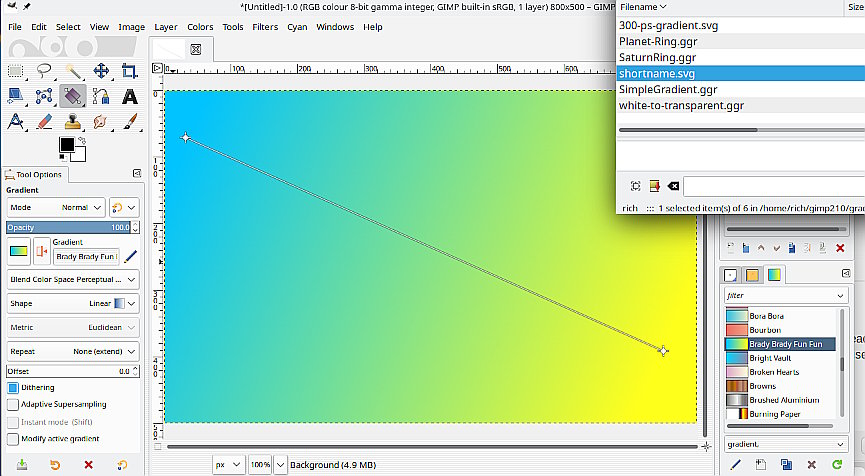Toggle Quick Mask button at canvas corner

(x=158, y=447)
